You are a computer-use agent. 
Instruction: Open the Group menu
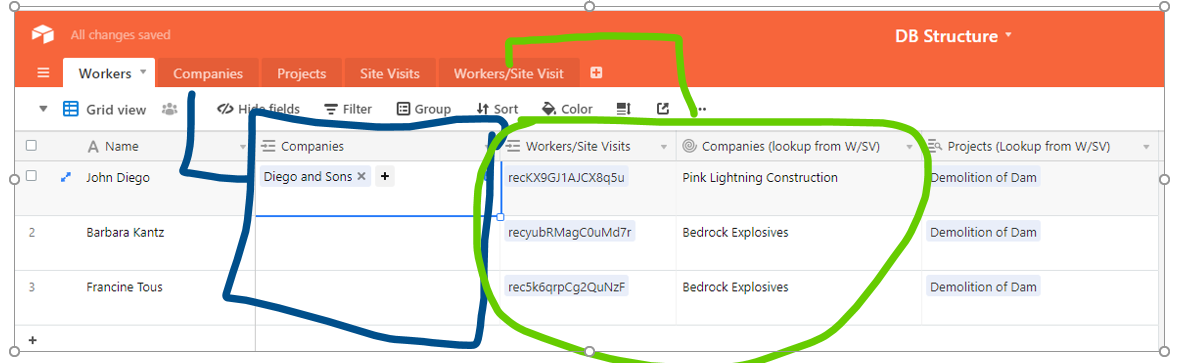point(424,109)
